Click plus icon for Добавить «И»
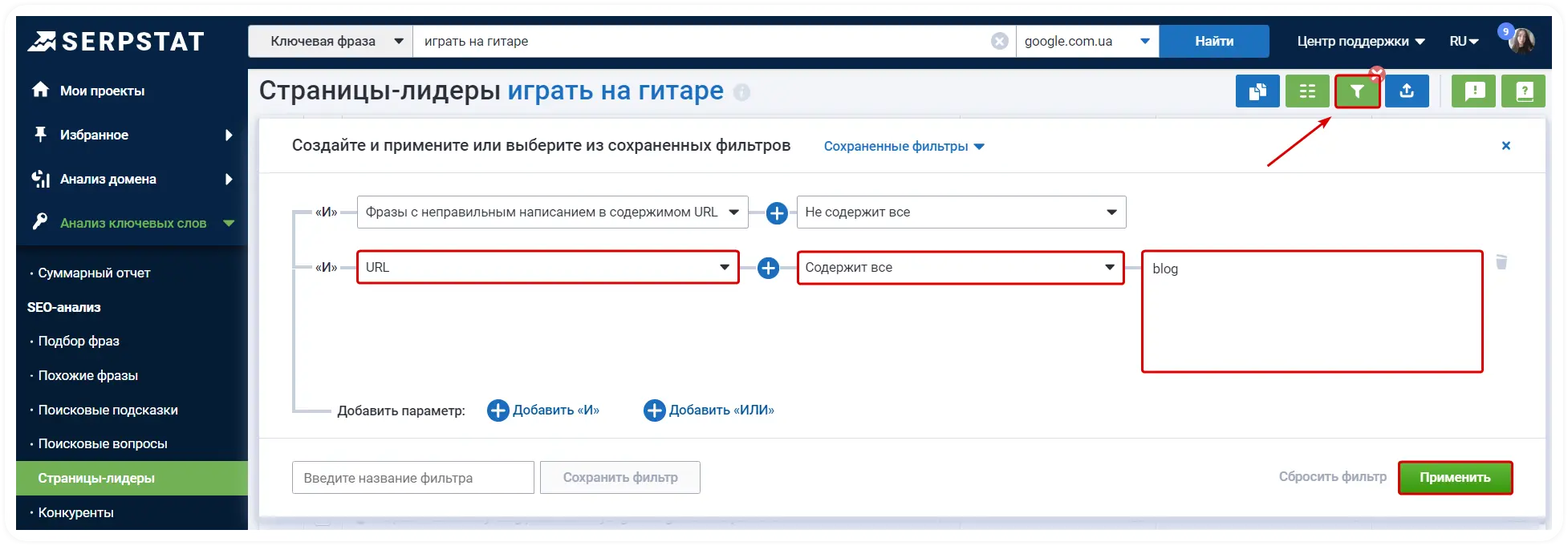Image resolution: width=1568 pixels, height=546 pixels. coord(498,411)
